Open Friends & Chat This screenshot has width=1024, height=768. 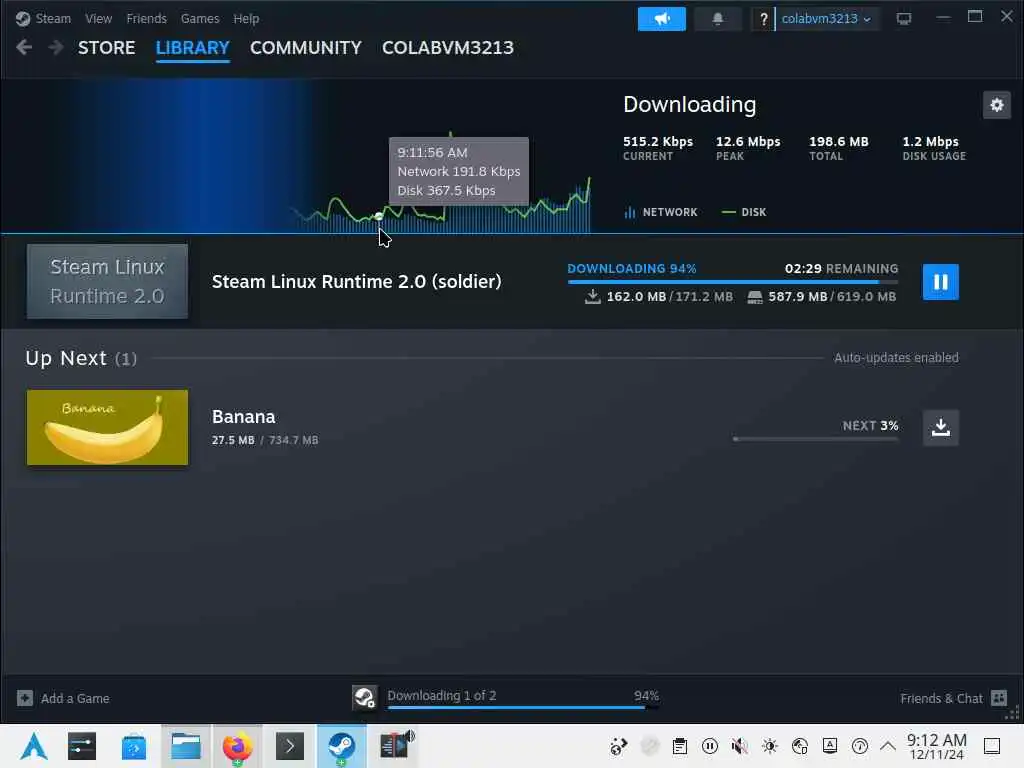pyautogui.click(x=953, y=698)
